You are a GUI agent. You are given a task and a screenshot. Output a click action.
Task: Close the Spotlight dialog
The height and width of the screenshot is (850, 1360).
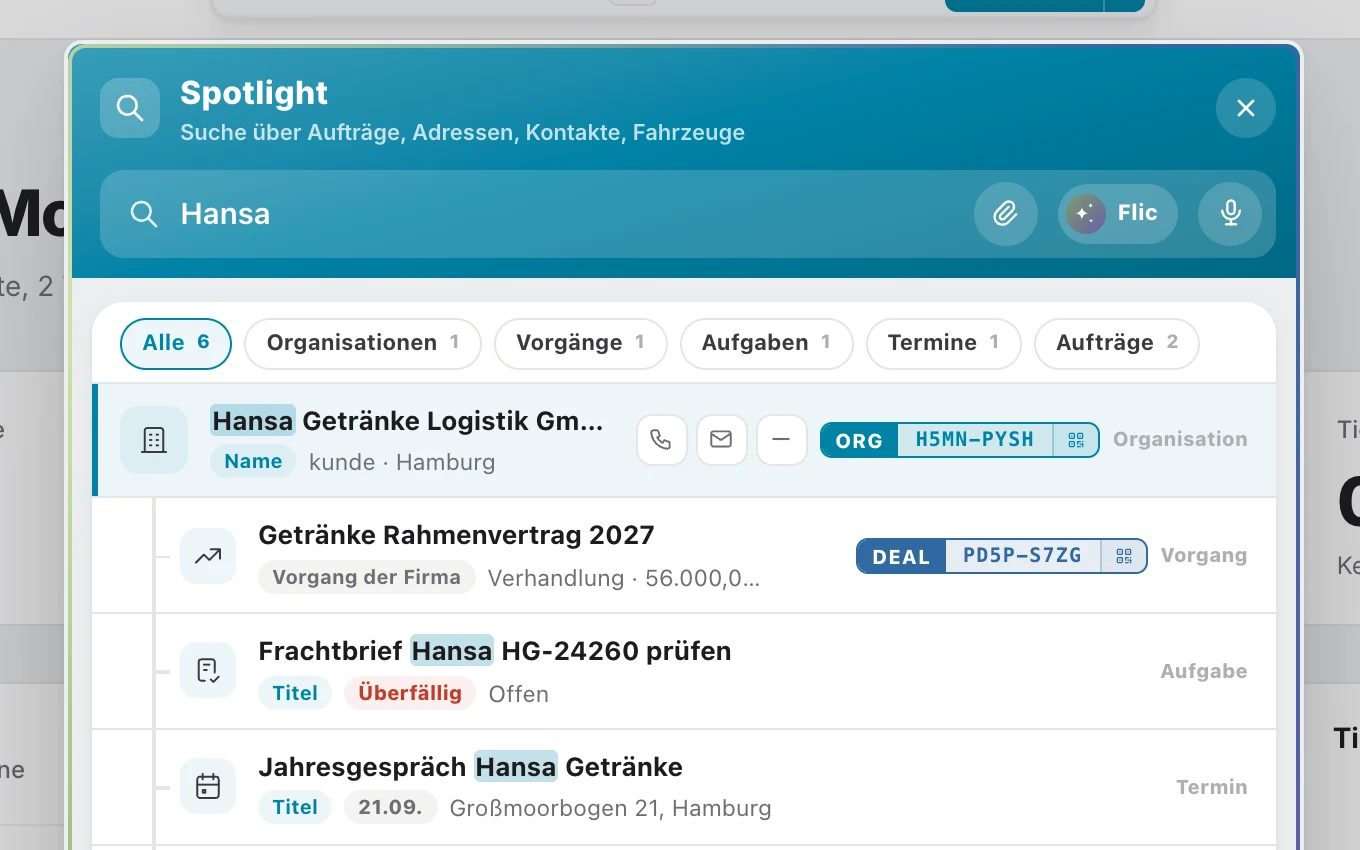1246,108
